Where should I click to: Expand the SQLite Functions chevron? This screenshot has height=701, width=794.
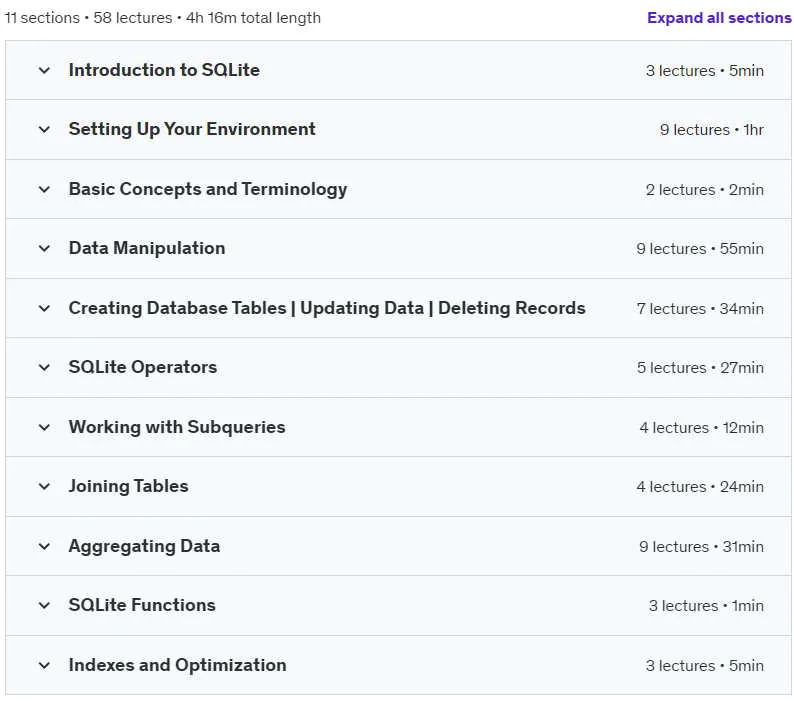tap(45, 605)
